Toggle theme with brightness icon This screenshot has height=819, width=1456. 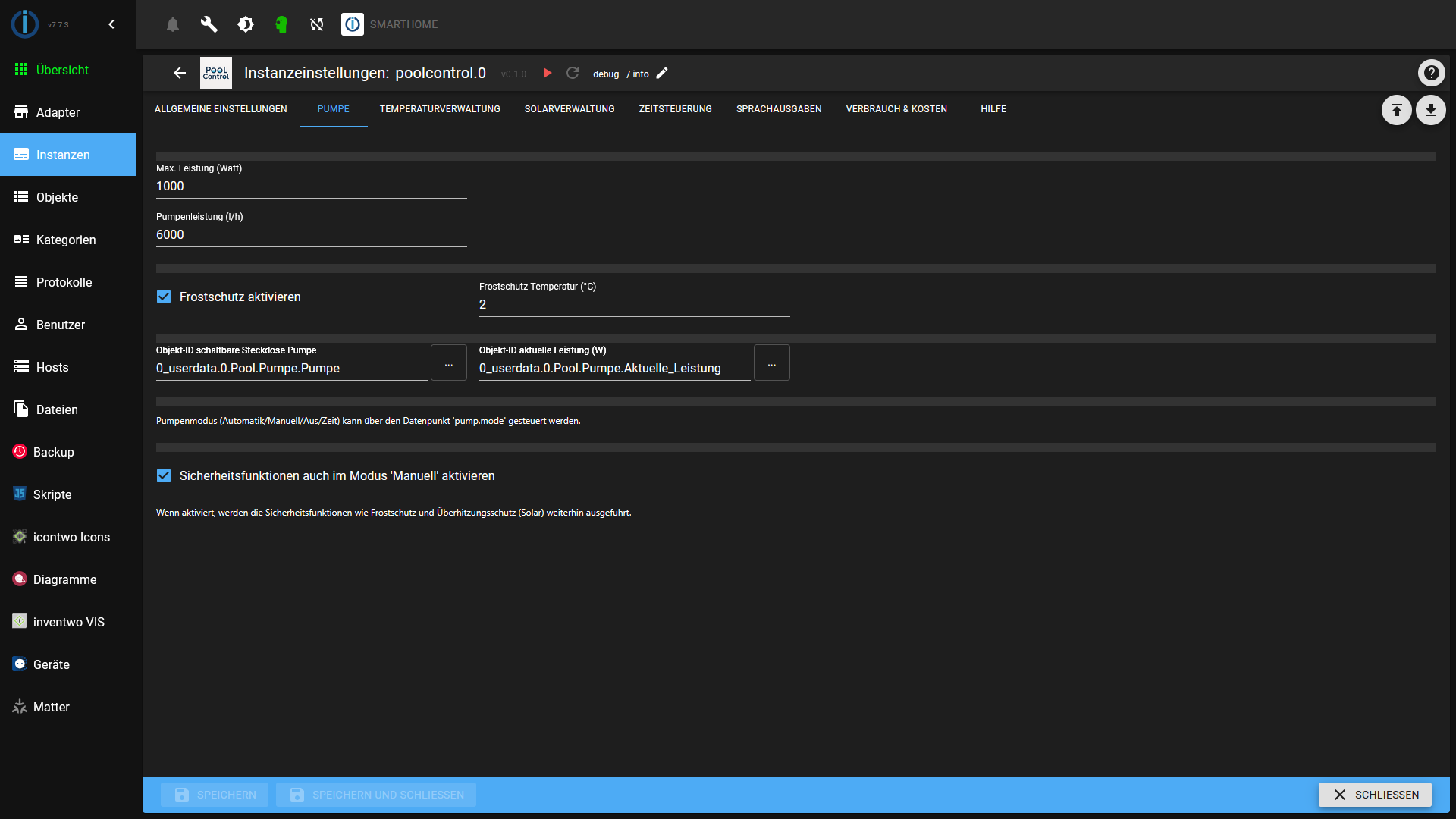tap(245, 24)
